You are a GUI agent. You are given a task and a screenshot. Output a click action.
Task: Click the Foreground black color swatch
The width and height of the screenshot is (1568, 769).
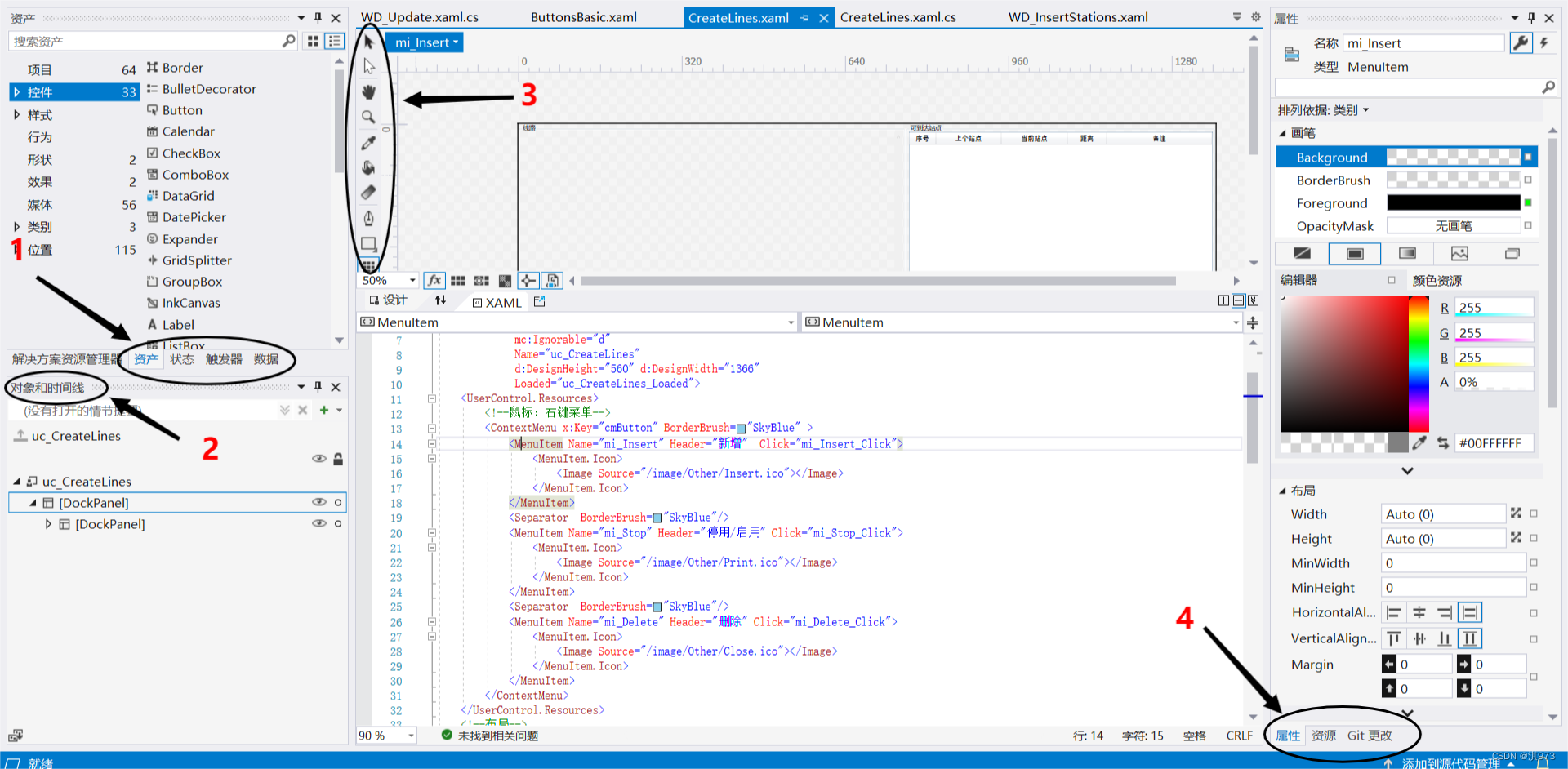point(1454,202)
